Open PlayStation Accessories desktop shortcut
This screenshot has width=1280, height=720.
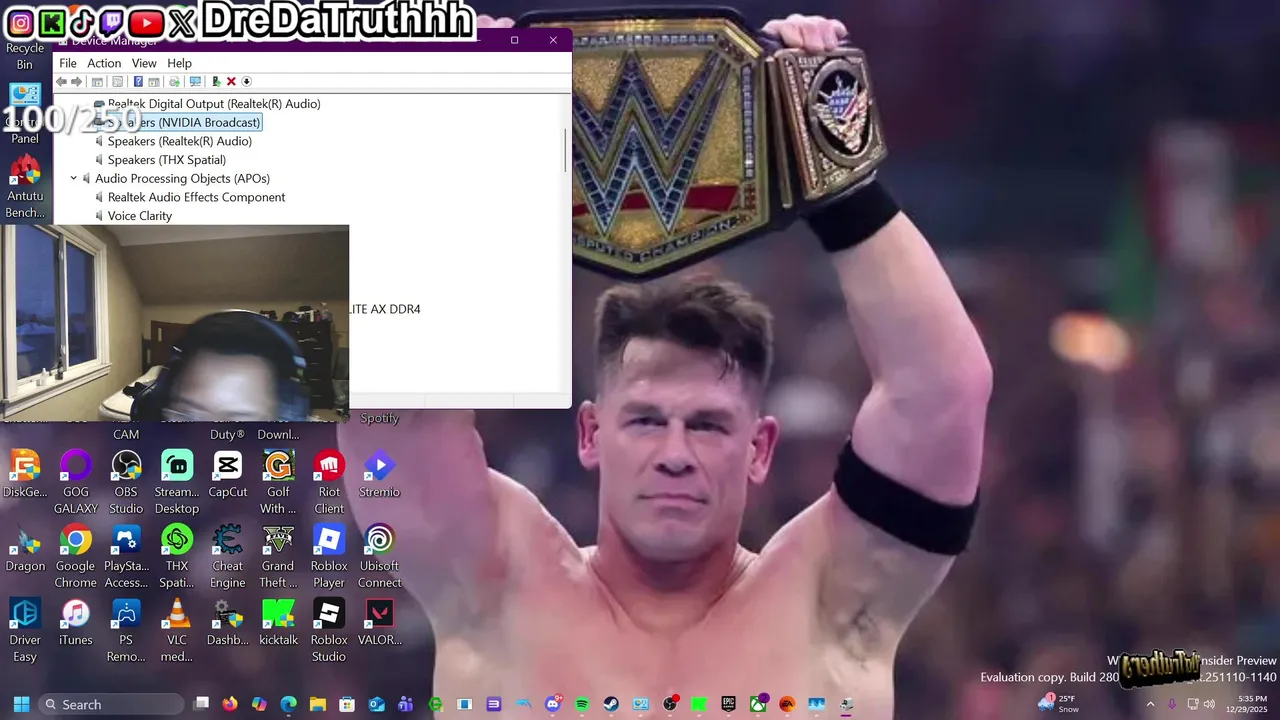click(x=126, y=556)
